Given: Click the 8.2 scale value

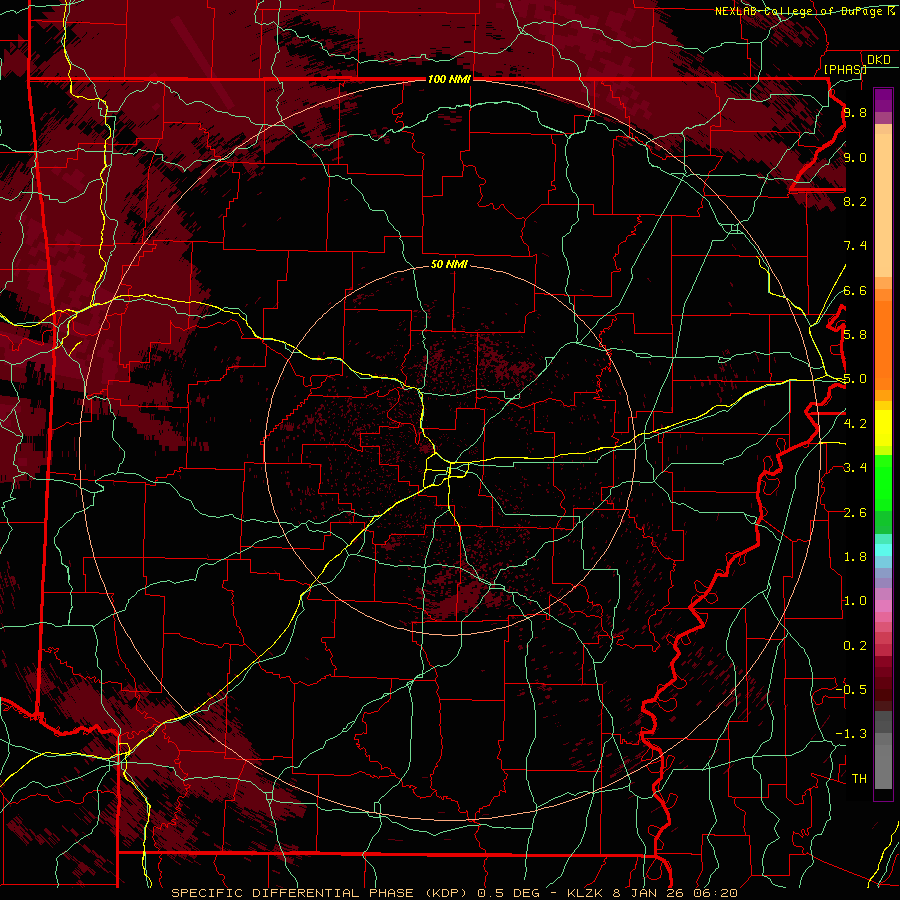Looking at the screenshot, I should pyautogui.click(x=855, y=201).
